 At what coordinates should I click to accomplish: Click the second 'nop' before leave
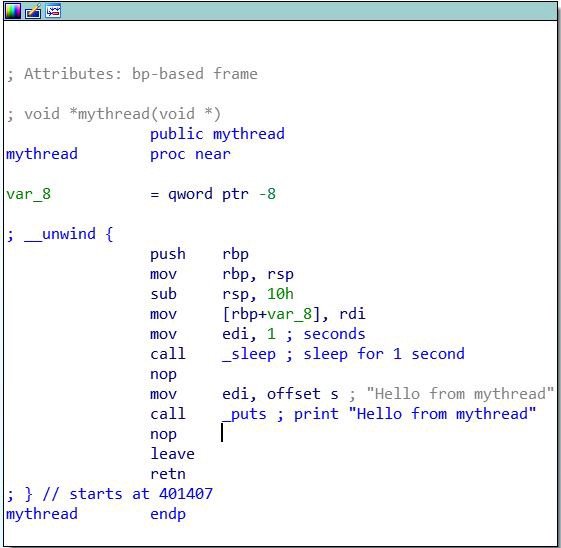click(x=164, y=434)
